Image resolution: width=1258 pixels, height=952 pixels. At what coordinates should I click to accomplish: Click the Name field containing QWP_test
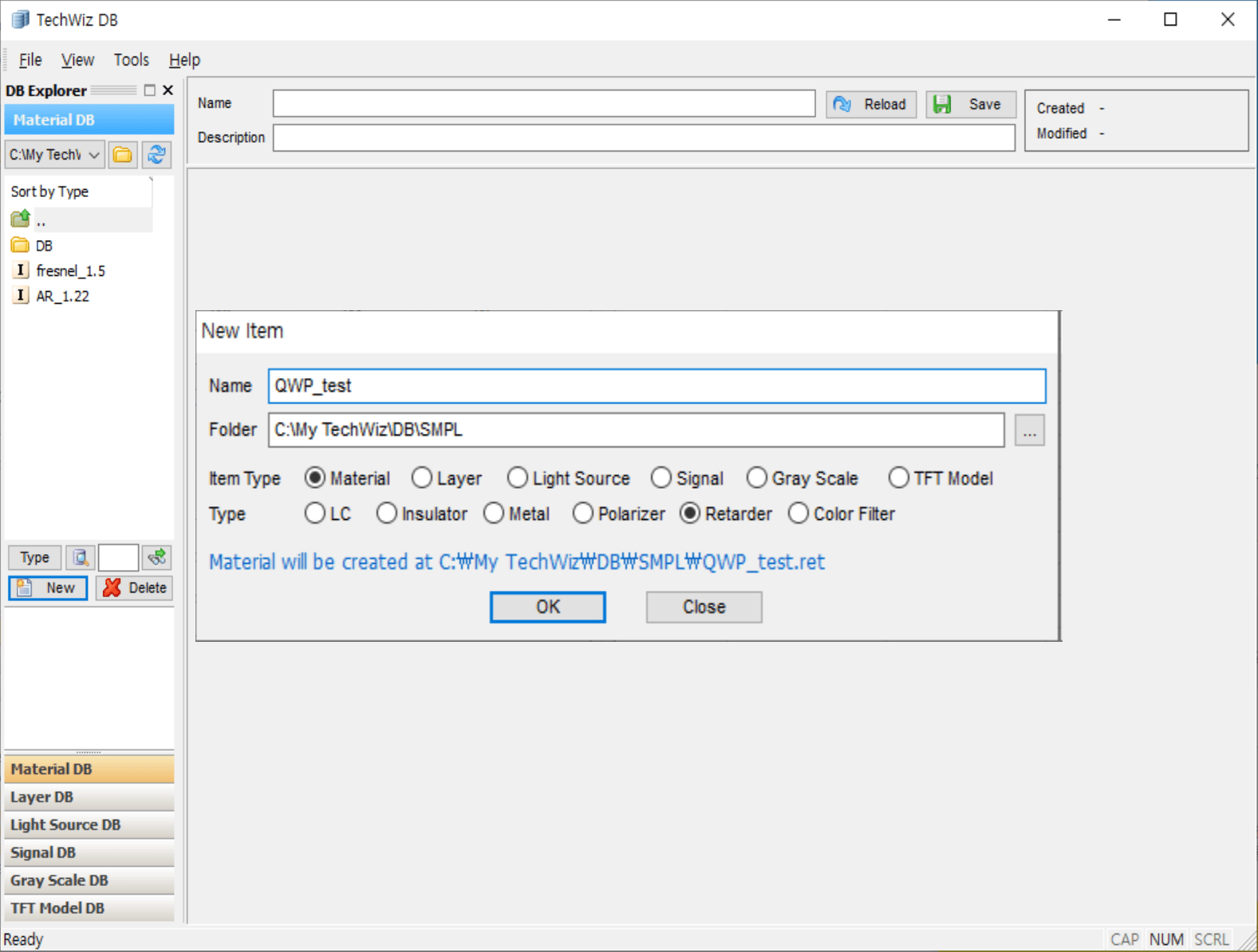(x=656, y=386)
